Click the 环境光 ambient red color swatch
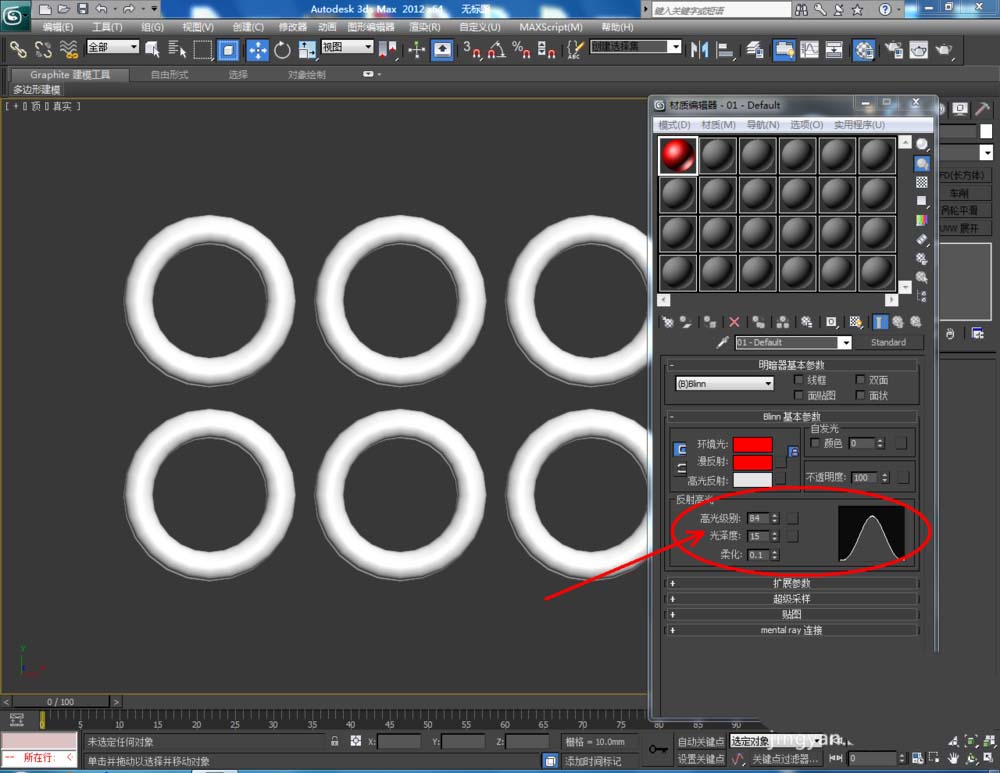The width and height of the screenshot is (1000, 773). (753, 445)
